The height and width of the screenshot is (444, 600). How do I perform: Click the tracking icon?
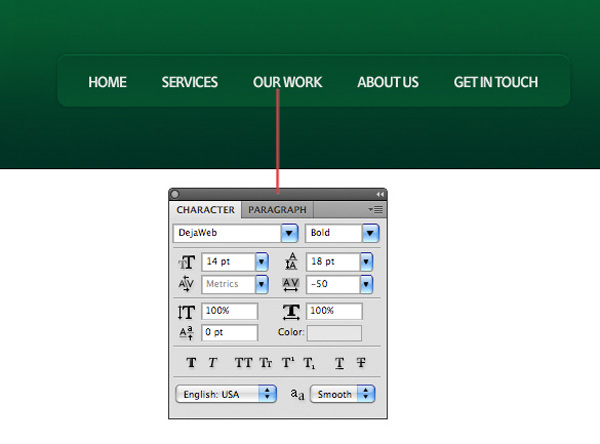coord(291,284)
